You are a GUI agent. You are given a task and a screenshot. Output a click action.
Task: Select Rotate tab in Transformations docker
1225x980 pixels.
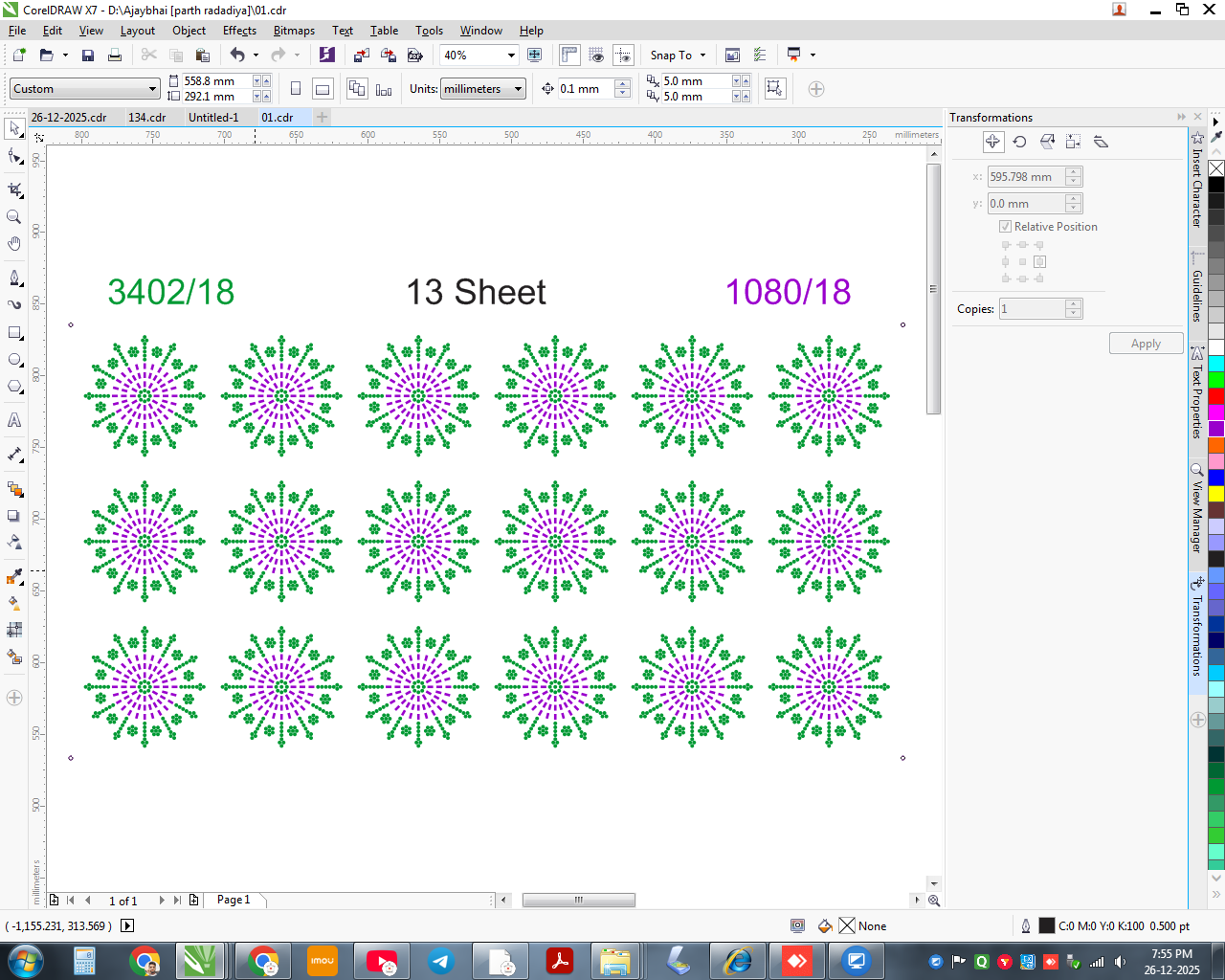click(1020, 142)
